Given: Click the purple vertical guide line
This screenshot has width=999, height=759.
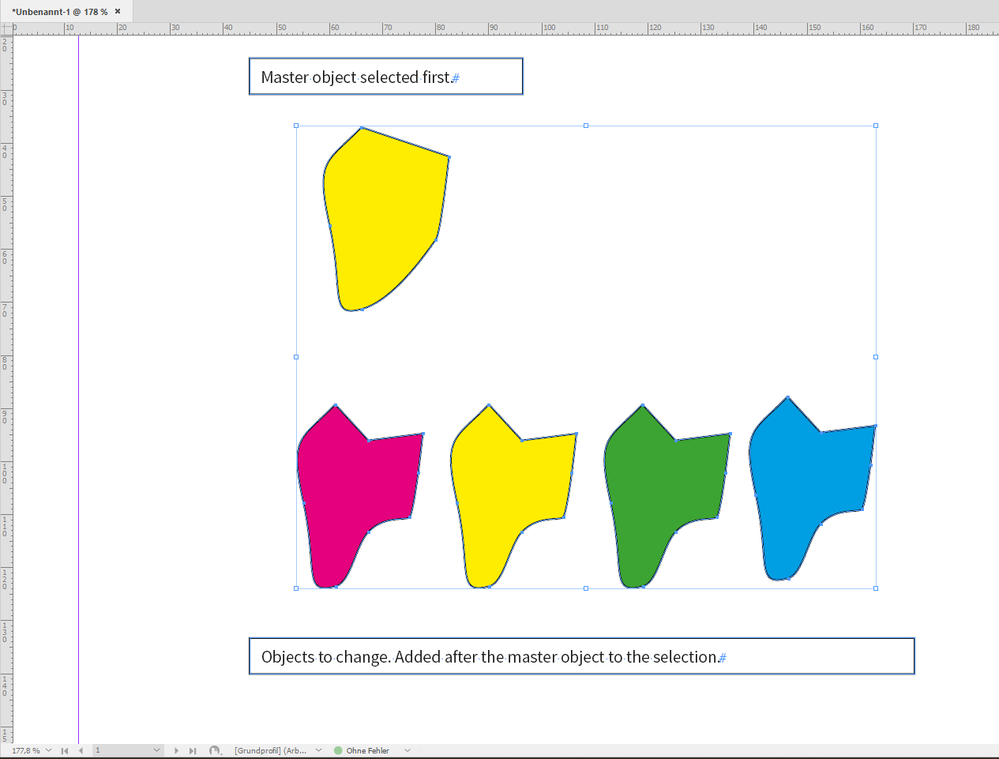Looking at the screenshot, I should [78, 389].
